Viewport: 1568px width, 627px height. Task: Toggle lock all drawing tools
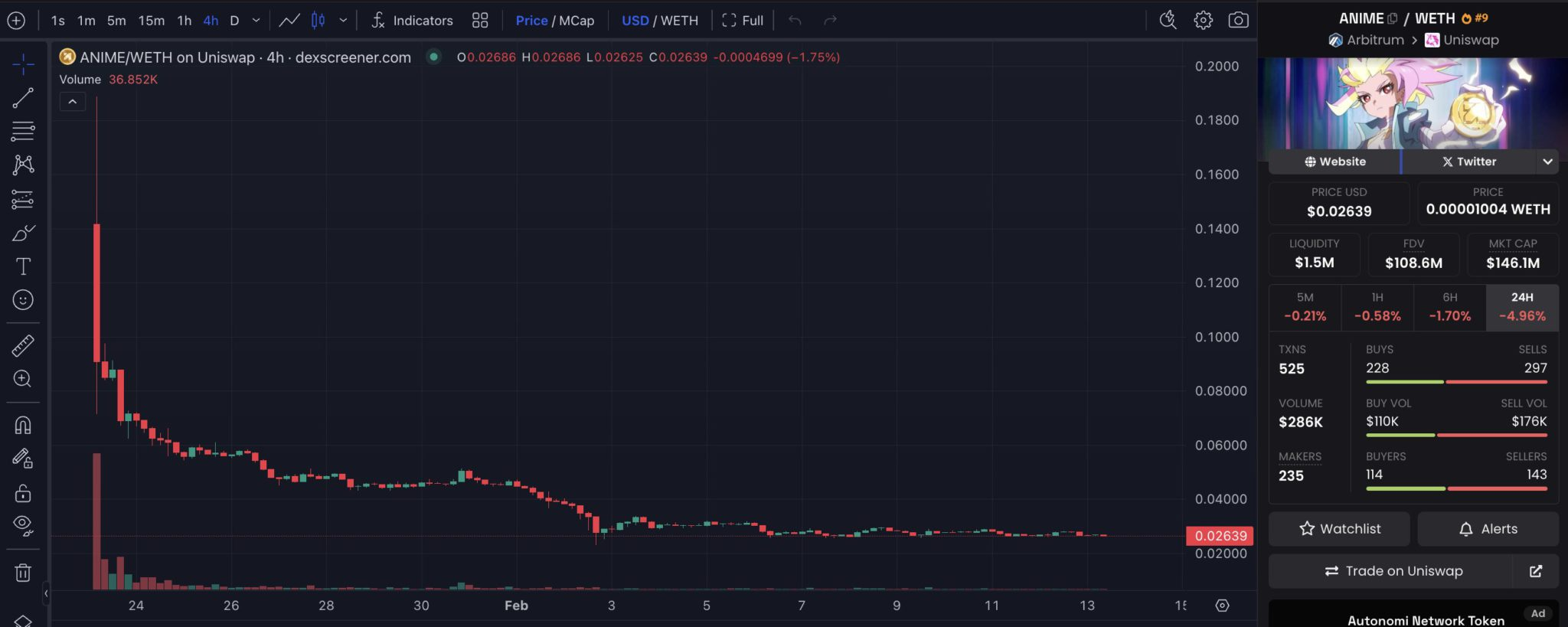[x=23, y=492]
